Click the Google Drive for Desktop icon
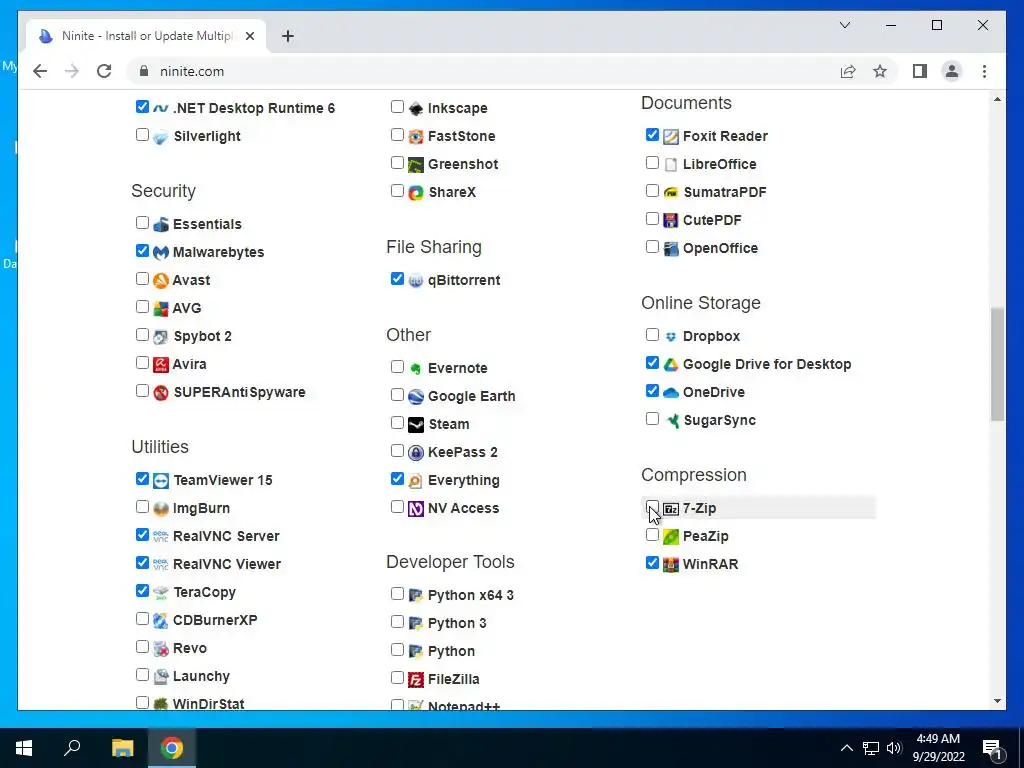The width and height of the screenshot is (1024, 768). pyautogui.click(x=671, y=364)
